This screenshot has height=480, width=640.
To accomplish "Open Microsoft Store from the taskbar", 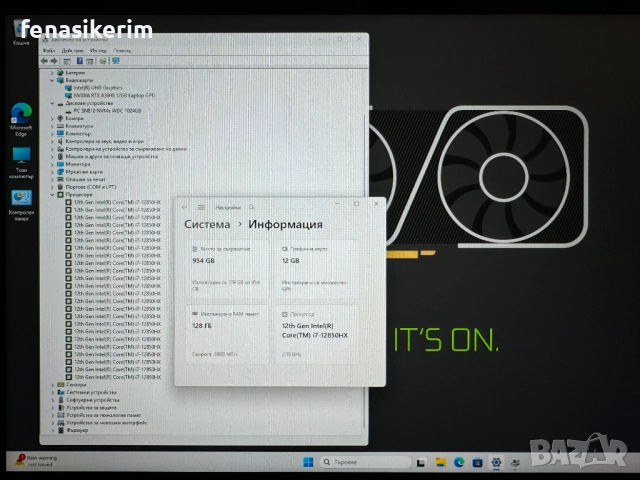I will click(x=477, y=462).
